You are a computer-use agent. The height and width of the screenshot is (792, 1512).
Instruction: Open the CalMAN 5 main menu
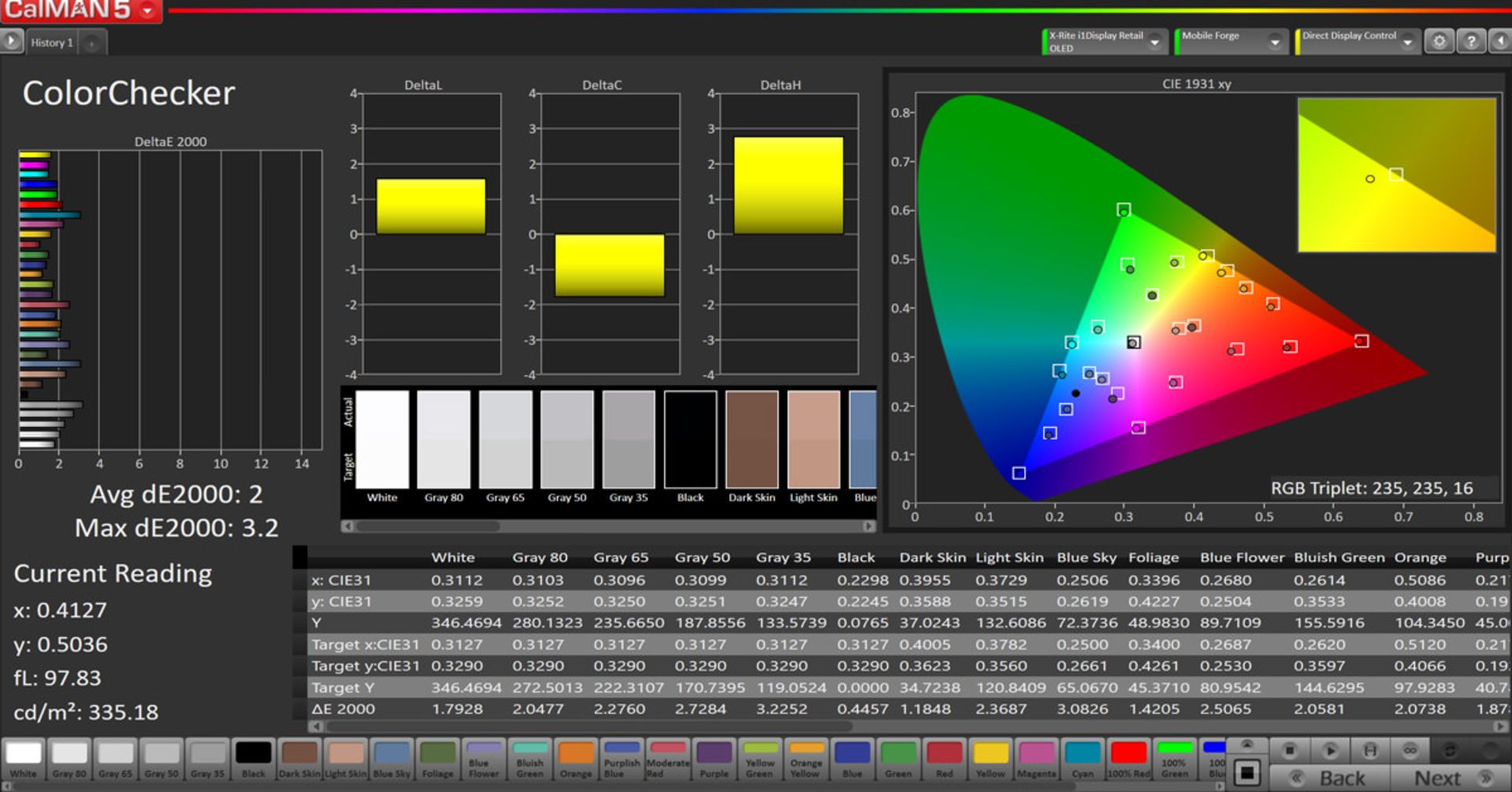[146, 10]
